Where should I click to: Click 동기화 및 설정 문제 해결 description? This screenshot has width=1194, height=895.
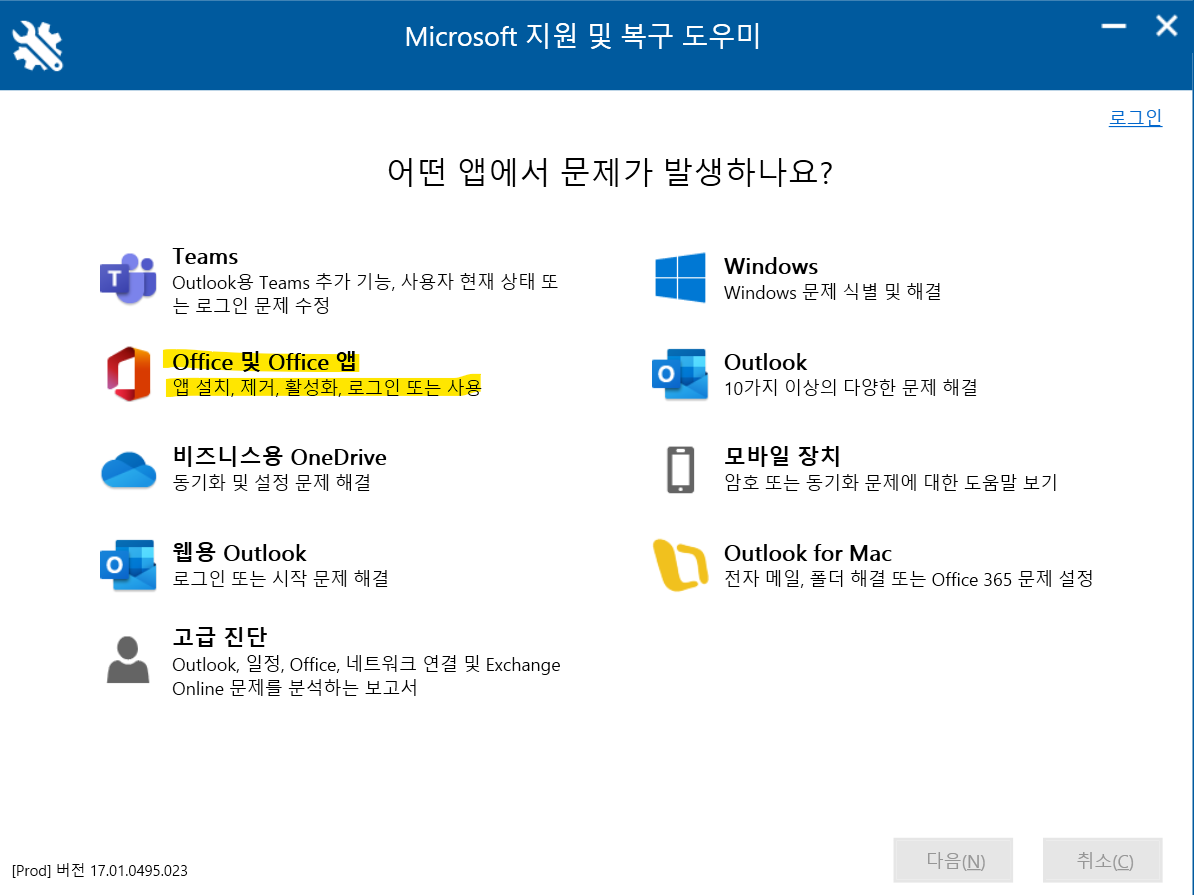pyautogui.click(x=272, y=482)
